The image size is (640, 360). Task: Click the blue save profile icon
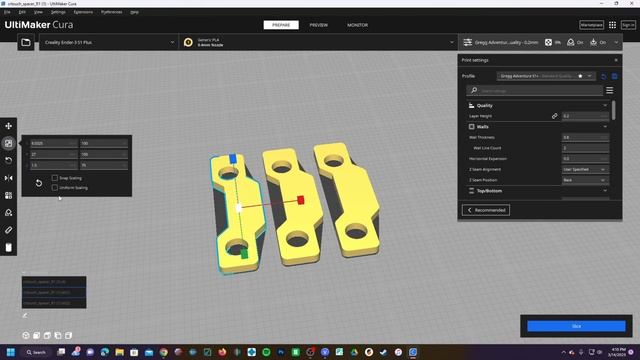tap(614, 76)
